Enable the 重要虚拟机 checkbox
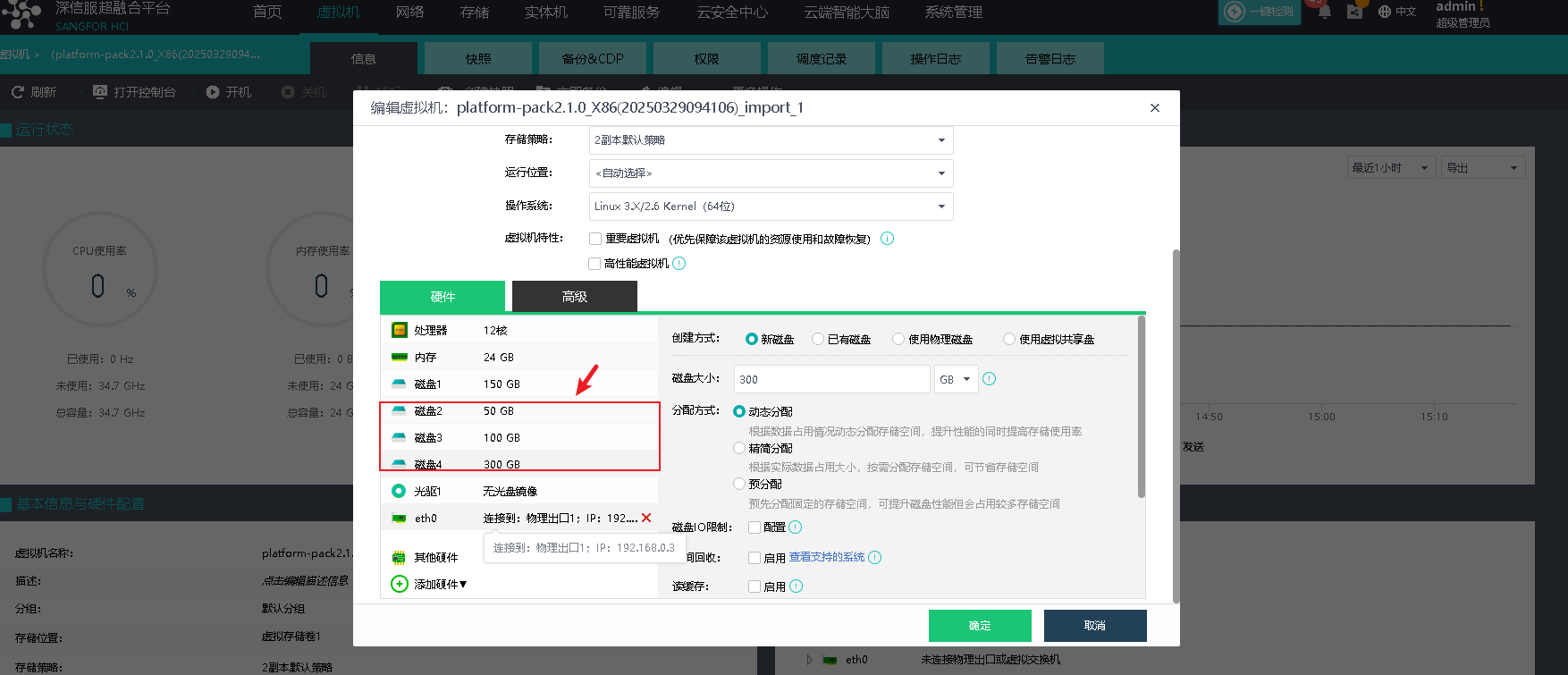This screenshot has width=1568, height=675. pos(595,239)
